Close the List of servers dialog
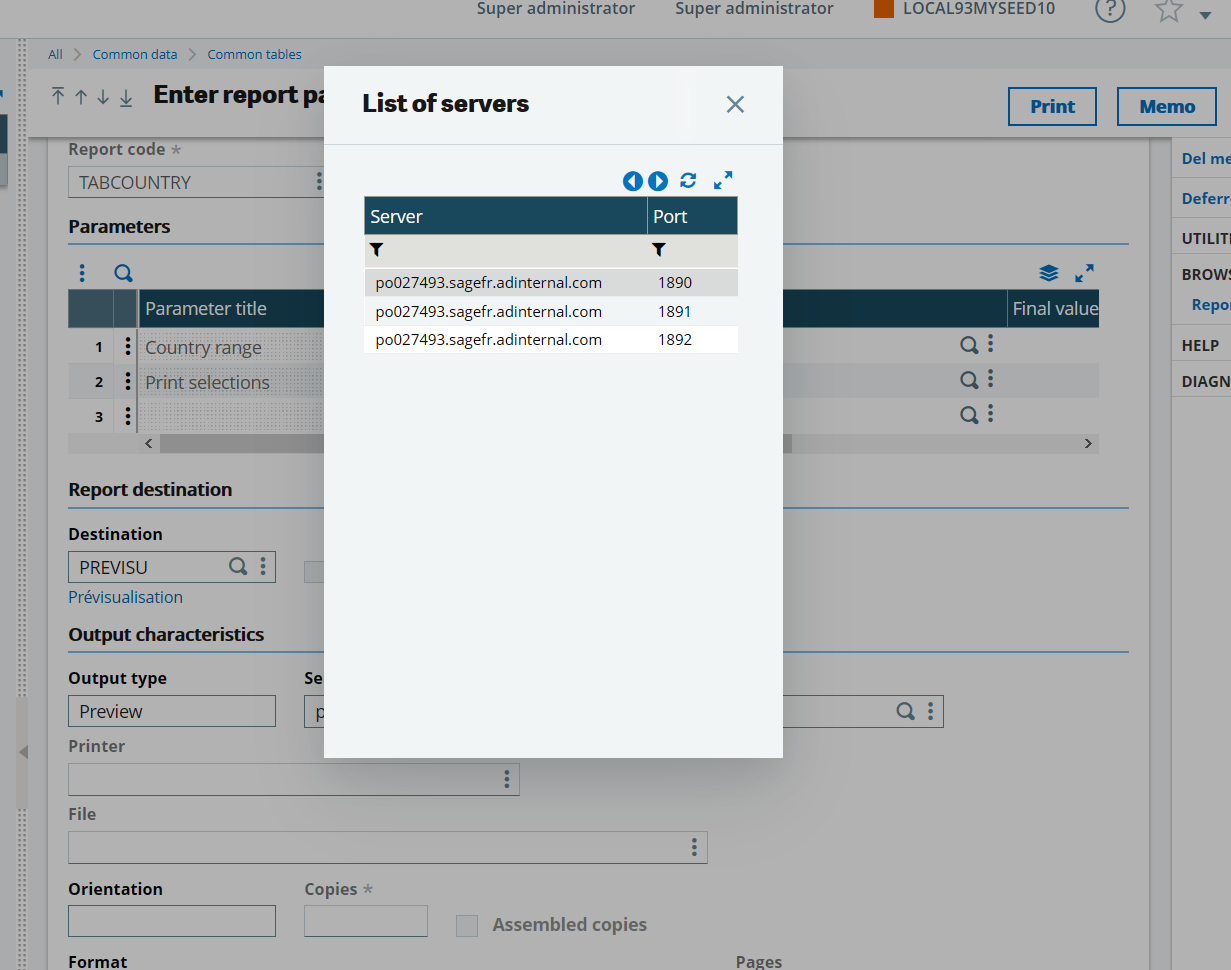 735,104
